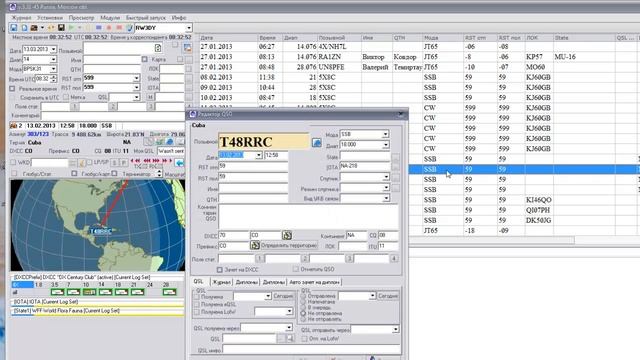Toggle the LP/SP checkbox
This screenshot has height=360, width=640.
pyautogui.click(x=89, y=162)
